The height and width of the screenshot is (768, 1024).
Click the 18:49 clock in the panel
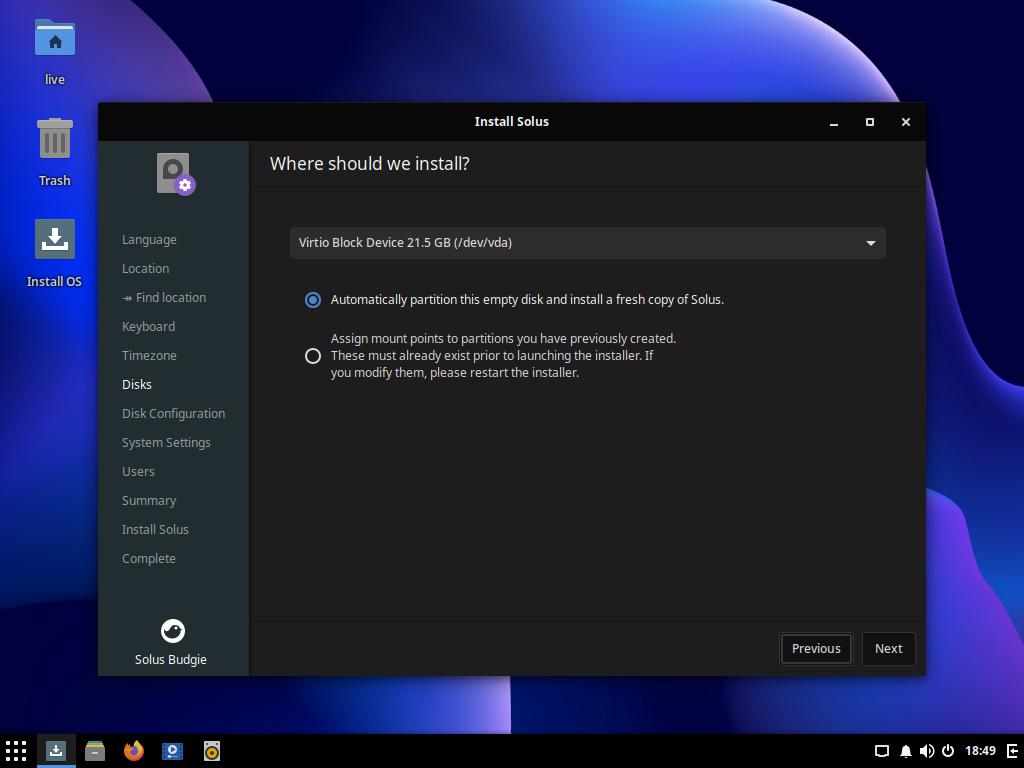coord(980,751)
